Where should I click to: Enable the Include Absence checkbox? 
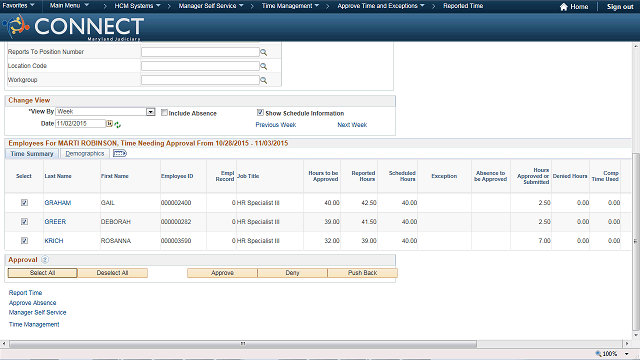point(164,113)
